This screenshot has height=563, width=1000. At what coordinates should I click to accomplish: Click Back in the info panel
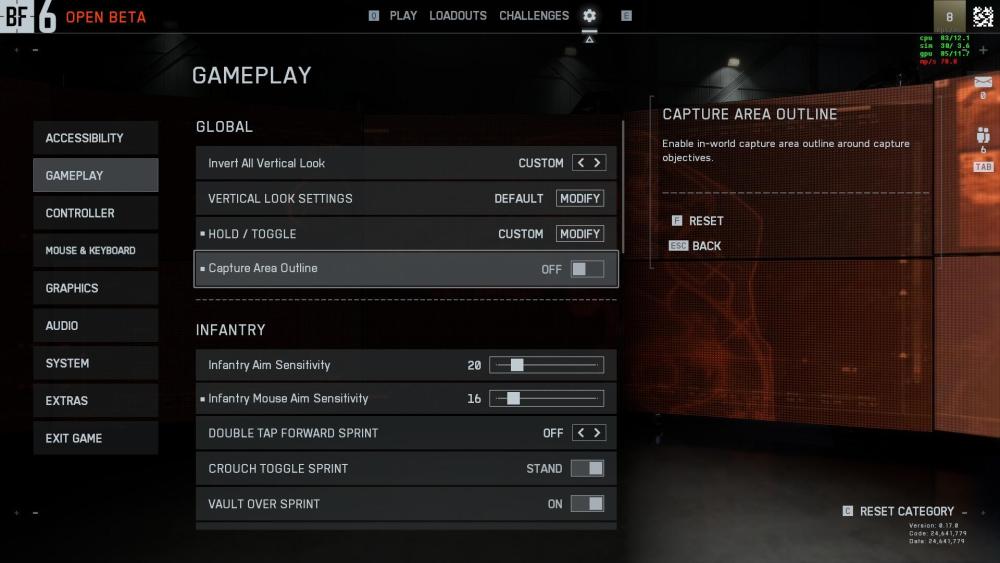click(707, 245)
